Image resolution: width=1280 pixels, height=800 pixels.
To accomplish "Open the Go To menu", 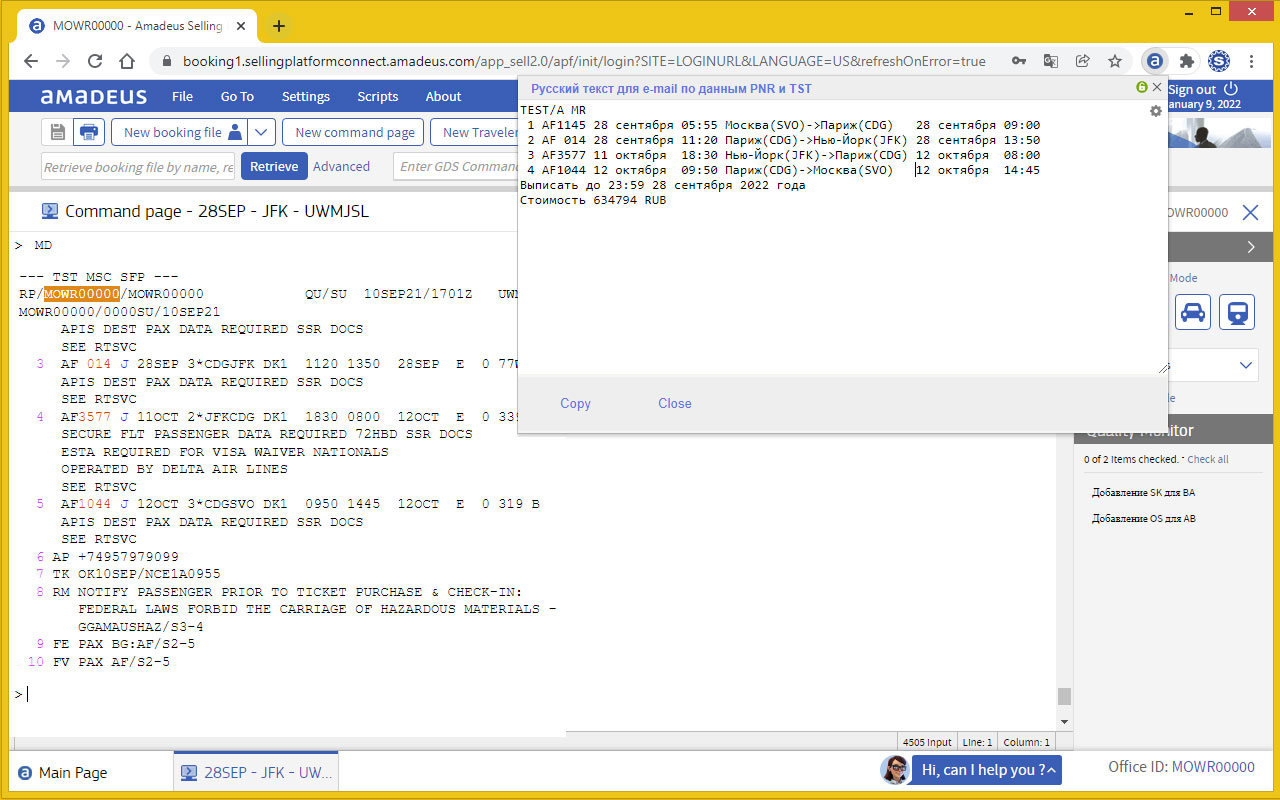I will [x=237, y=97].
